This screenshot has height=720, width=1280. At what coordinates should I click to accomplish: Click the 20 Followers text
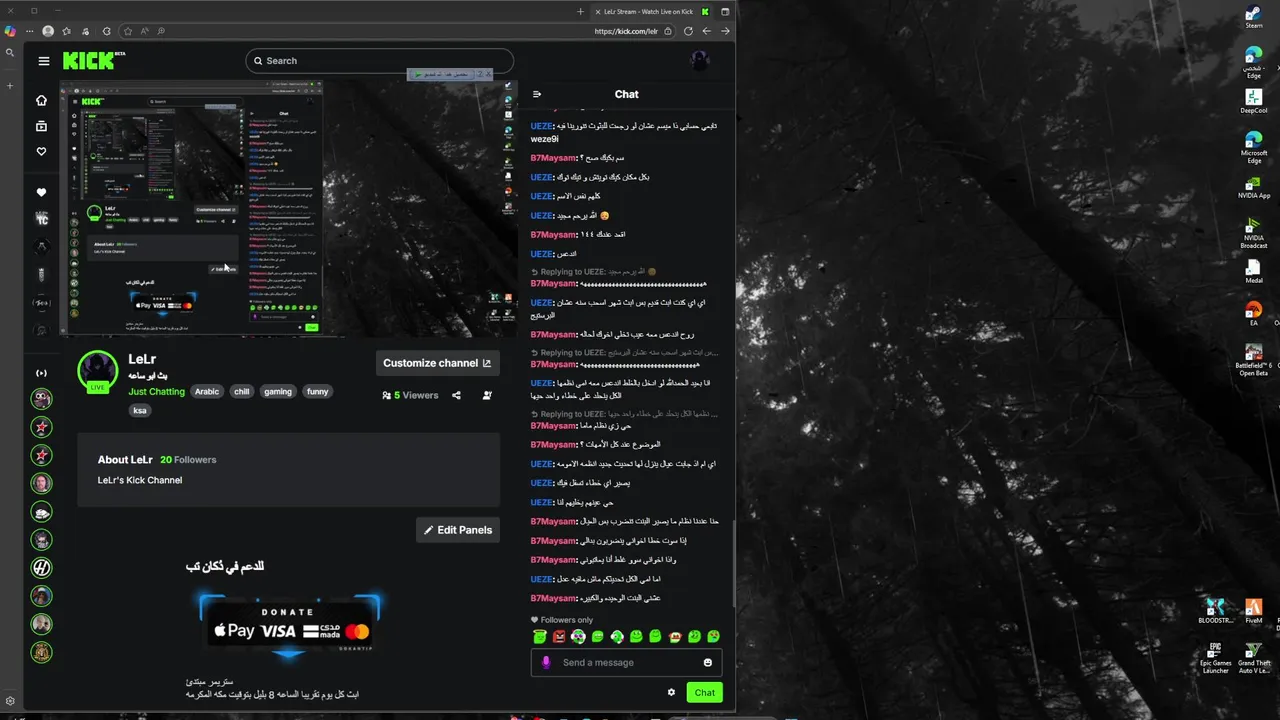pos(188,460)
